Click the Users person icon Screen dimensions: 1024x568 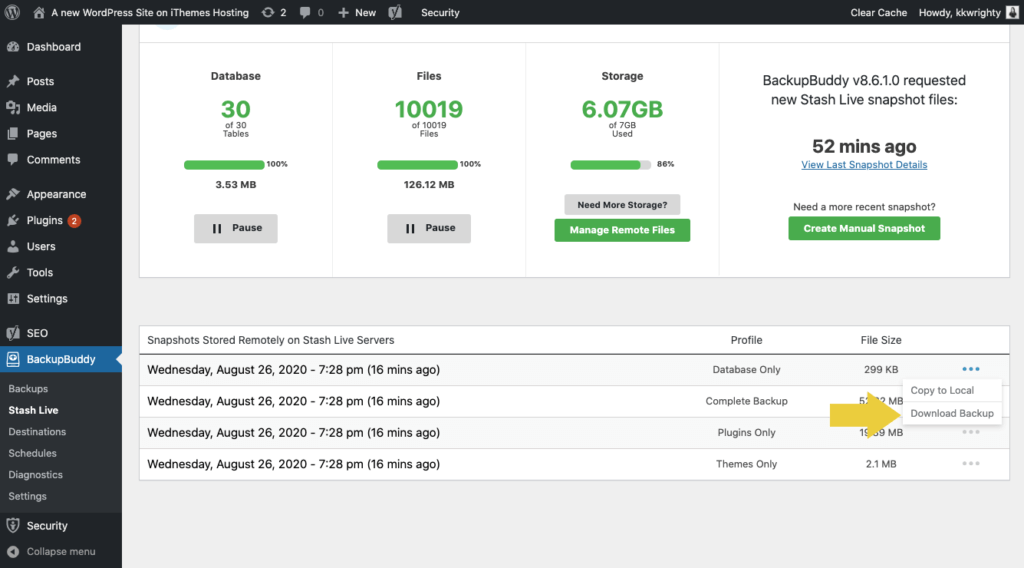click(13, 247)
